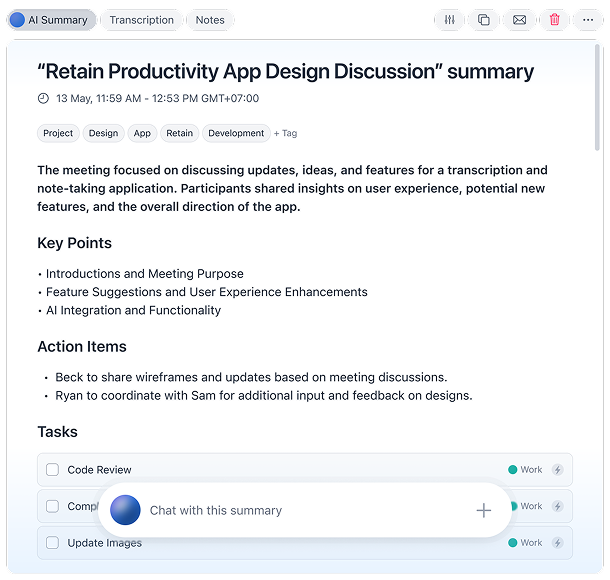Open the three-dots more options menu
This screenshot has width=610, height=580.
pos(590,20)
